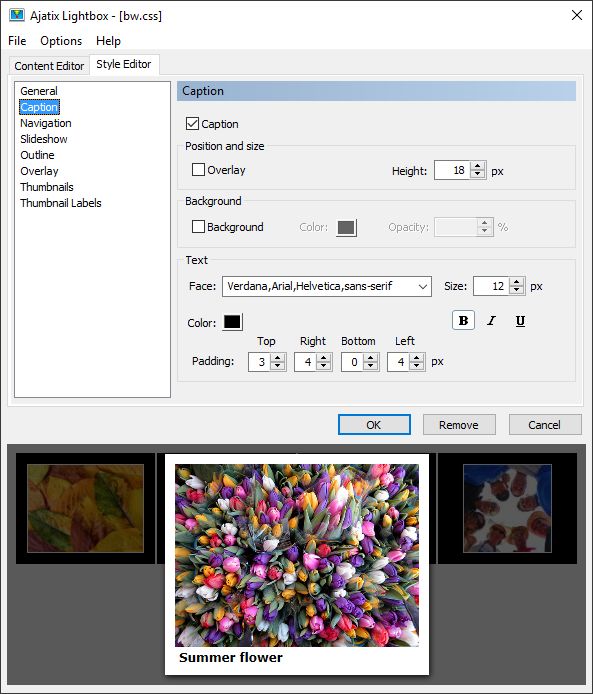Open the font Face dropdown
Viewport: 593px width, 694px height.
[327, 286]
